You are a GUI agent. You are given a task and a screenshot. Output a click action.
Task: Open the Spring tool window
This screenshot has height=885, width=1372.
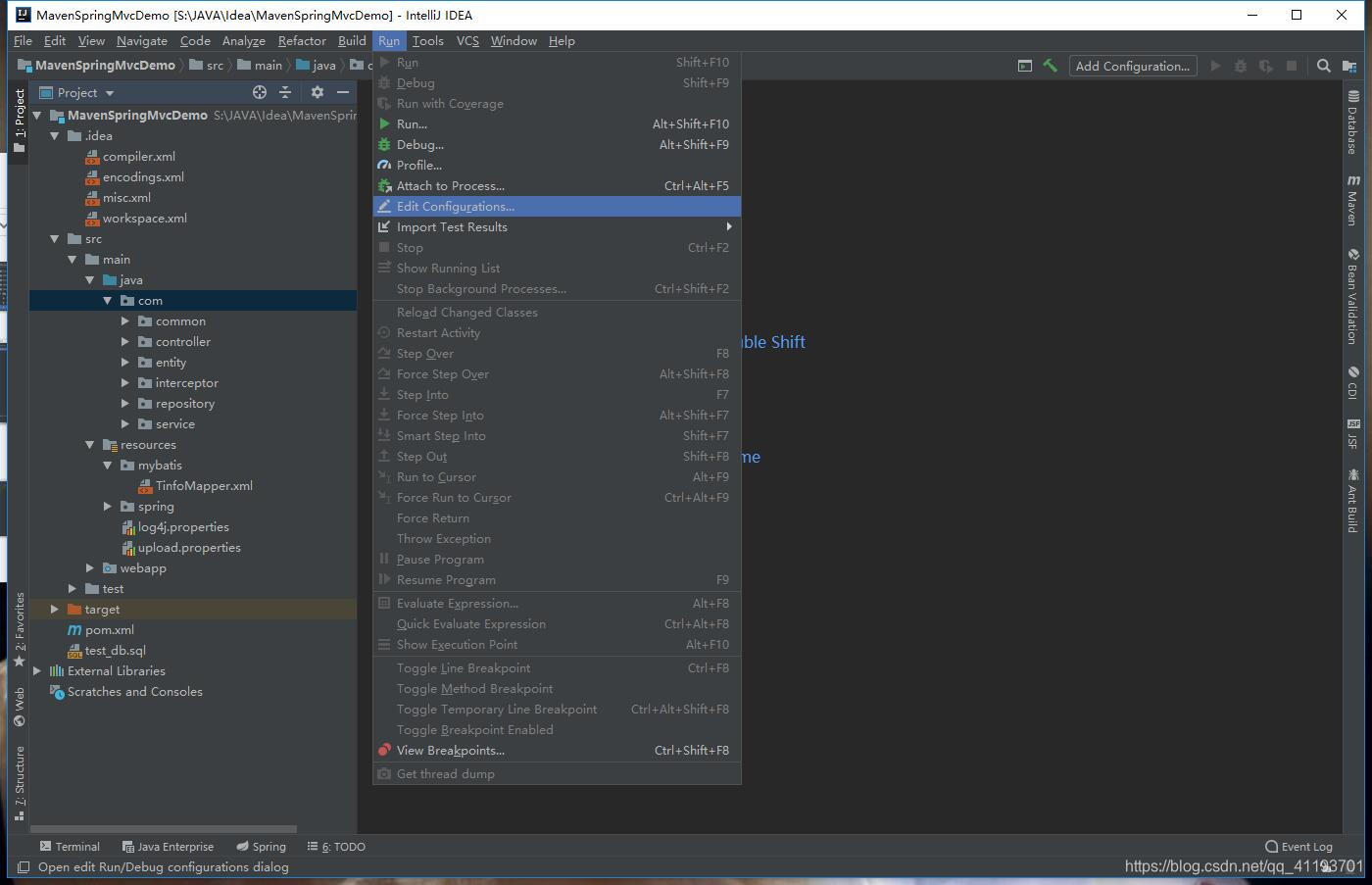262,847
